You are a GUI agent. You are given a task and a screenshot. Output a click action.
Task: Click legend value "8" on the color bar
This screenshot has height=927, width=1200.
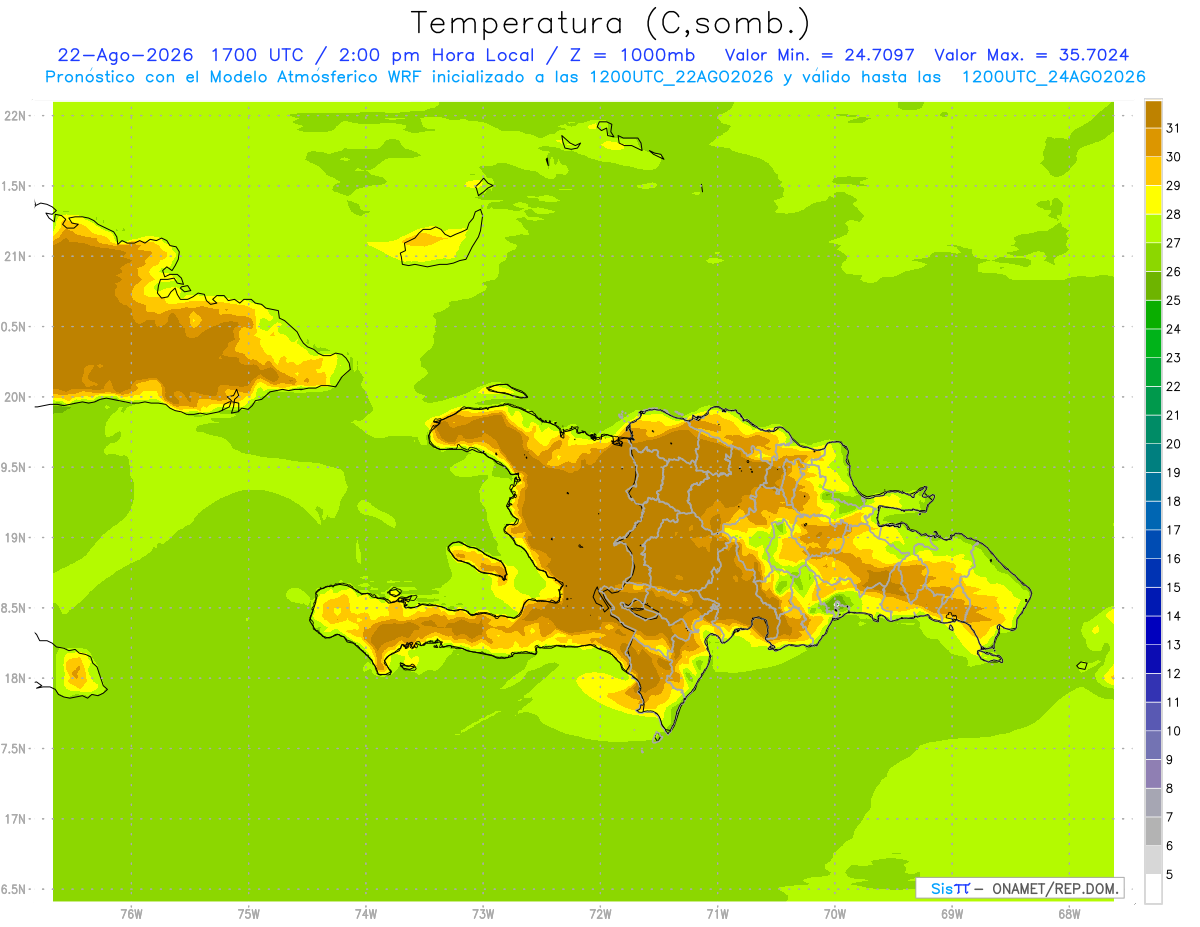pyautogui.click(x=1170, y=788)
